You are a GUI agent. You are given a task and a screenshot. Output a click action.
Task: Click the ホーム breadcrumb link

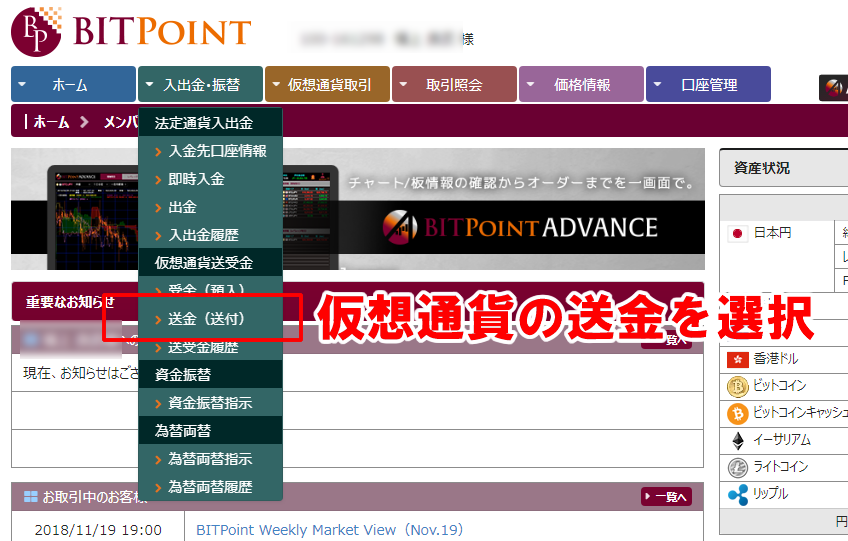pos(51,122)
